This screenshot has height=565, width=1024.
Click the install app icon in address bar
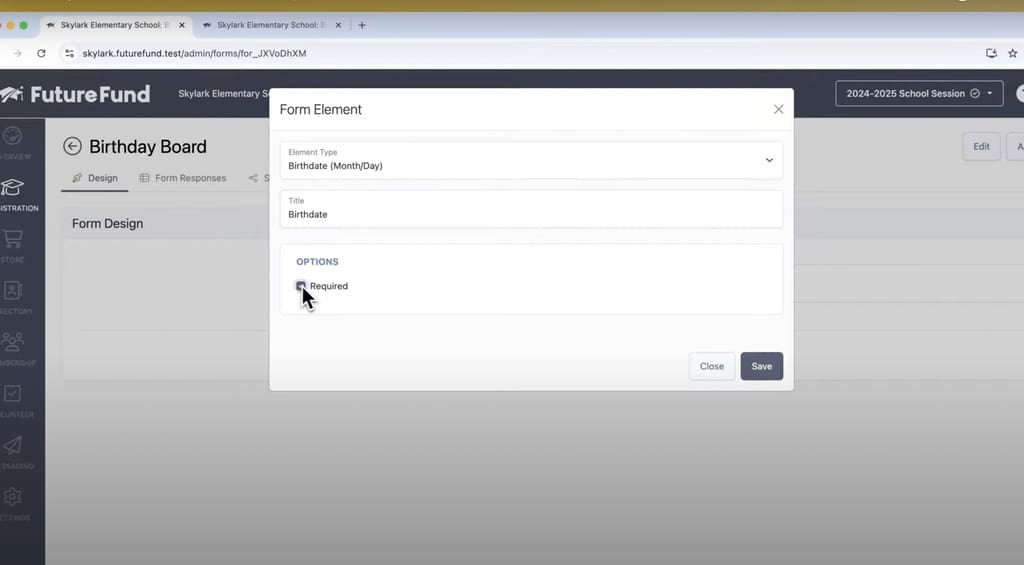(x=991, y=54)
